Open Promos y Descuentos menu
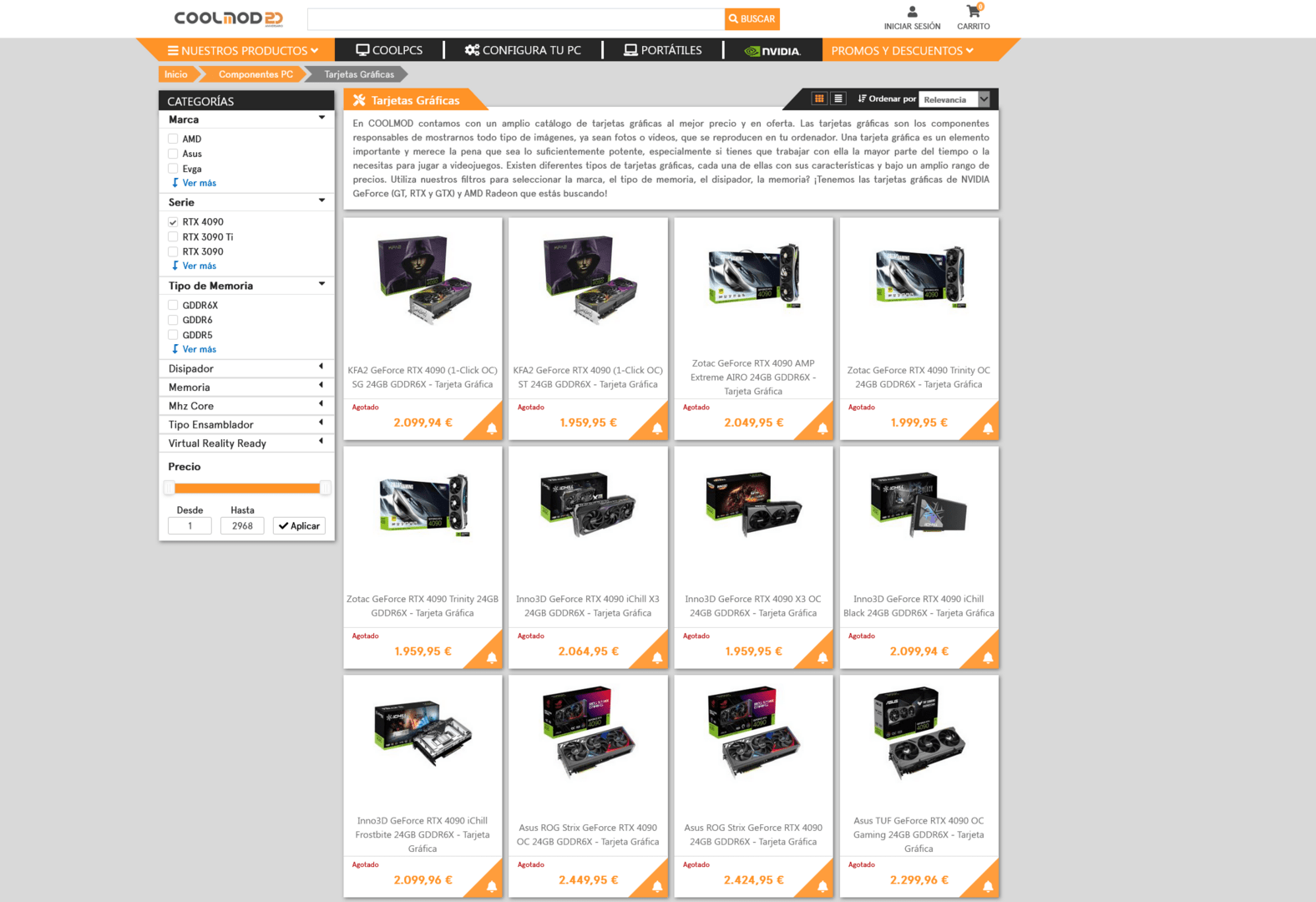Screen dimensions: 1316x902 (903, 50)
